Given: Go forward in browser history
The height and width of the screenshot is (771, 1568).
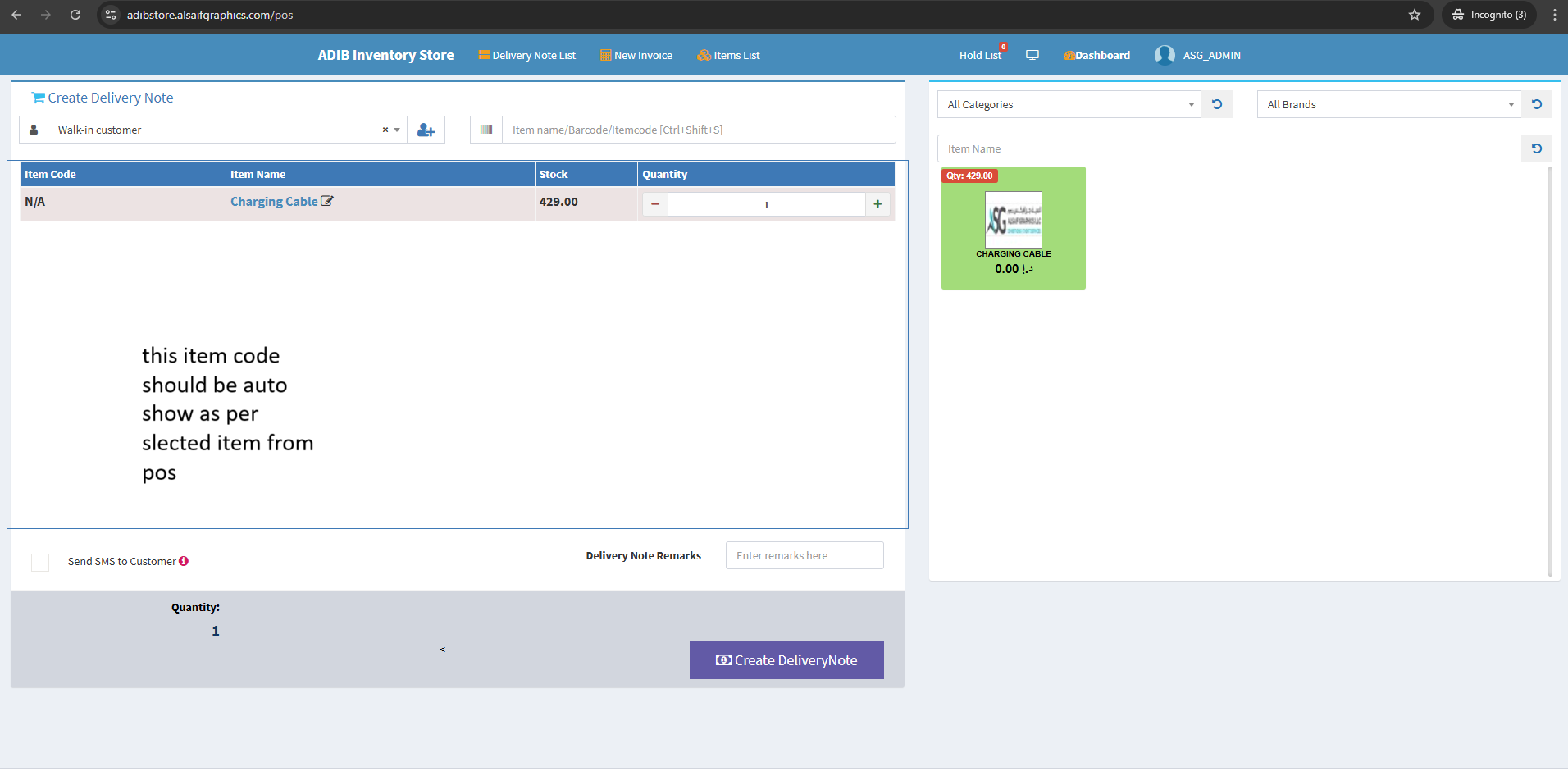Looking at the screenshot, I should pos(46,15).
